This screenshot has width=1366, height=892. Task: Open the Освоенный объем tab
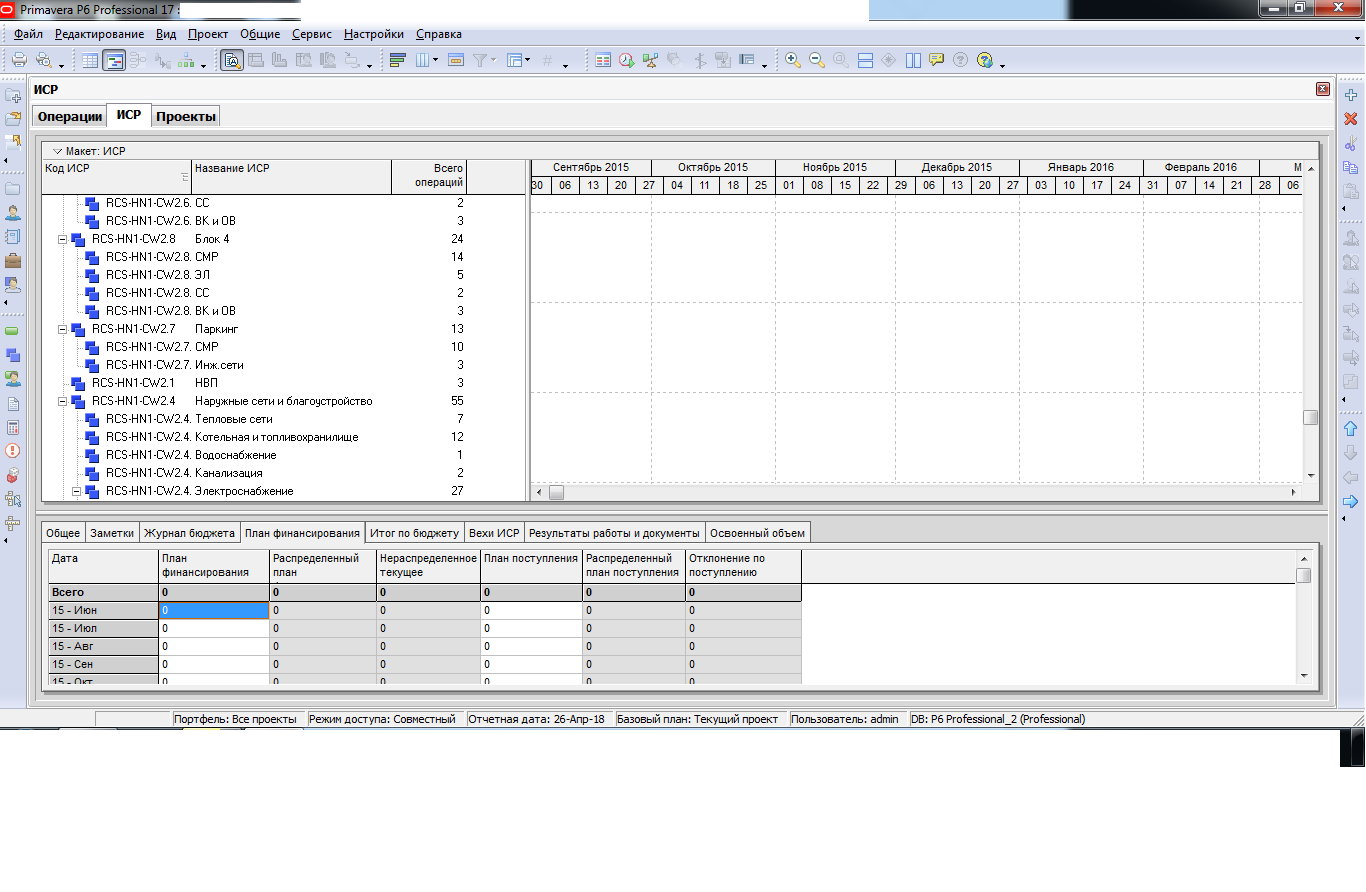point(757,533)
